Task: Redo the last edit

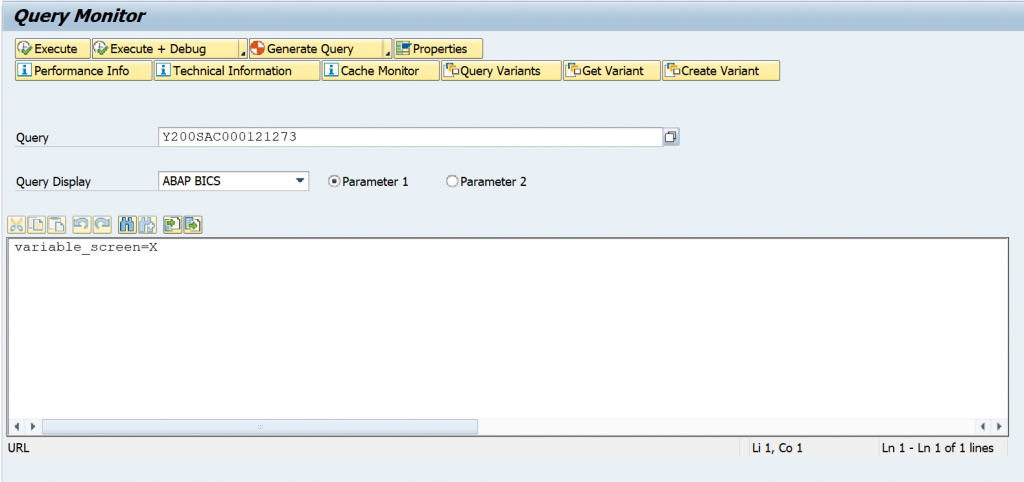Action: point(103,225)
